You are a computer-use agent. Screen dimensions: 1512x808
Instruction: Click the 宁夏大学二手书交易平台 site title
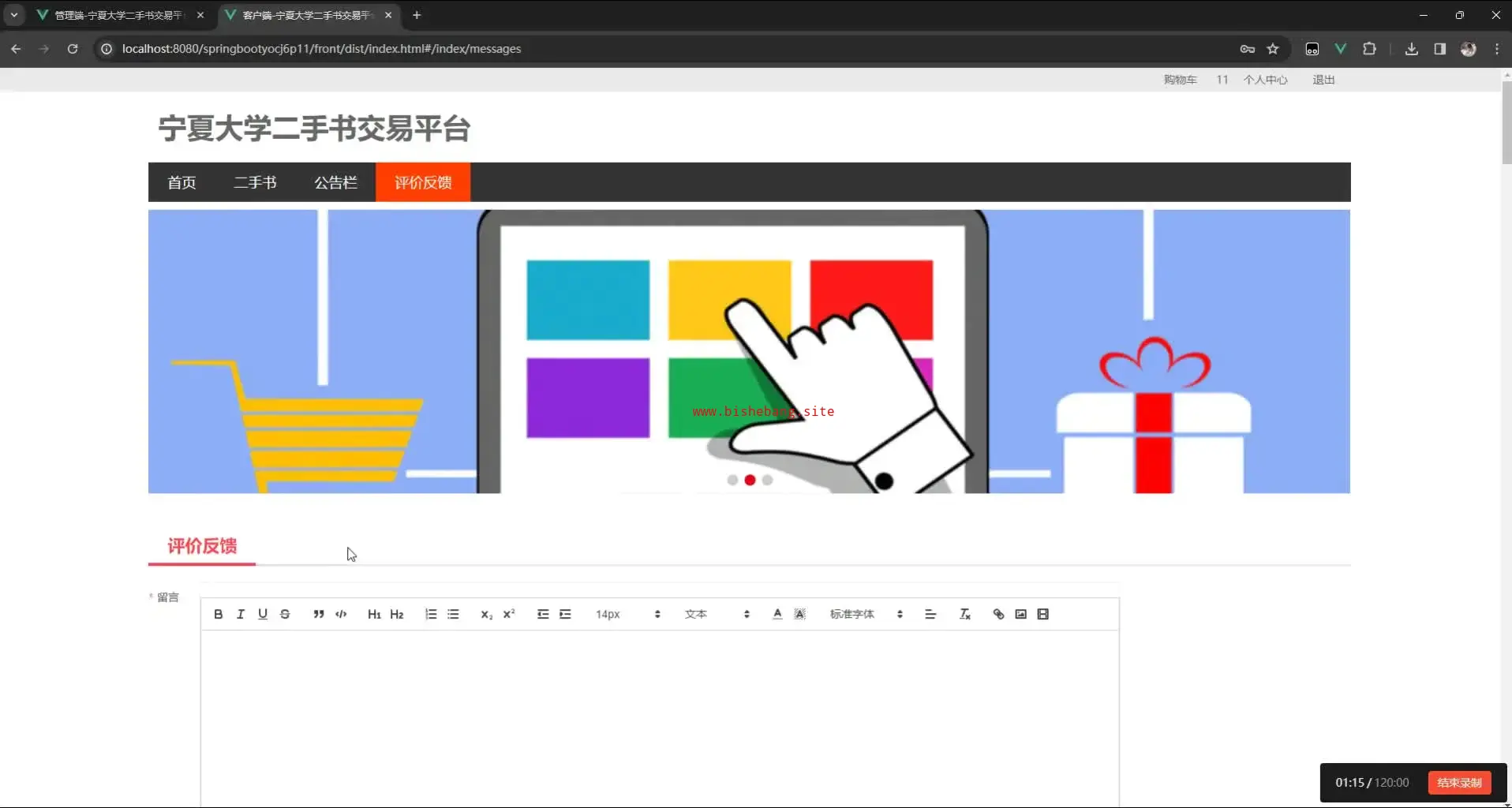point(314,129)
